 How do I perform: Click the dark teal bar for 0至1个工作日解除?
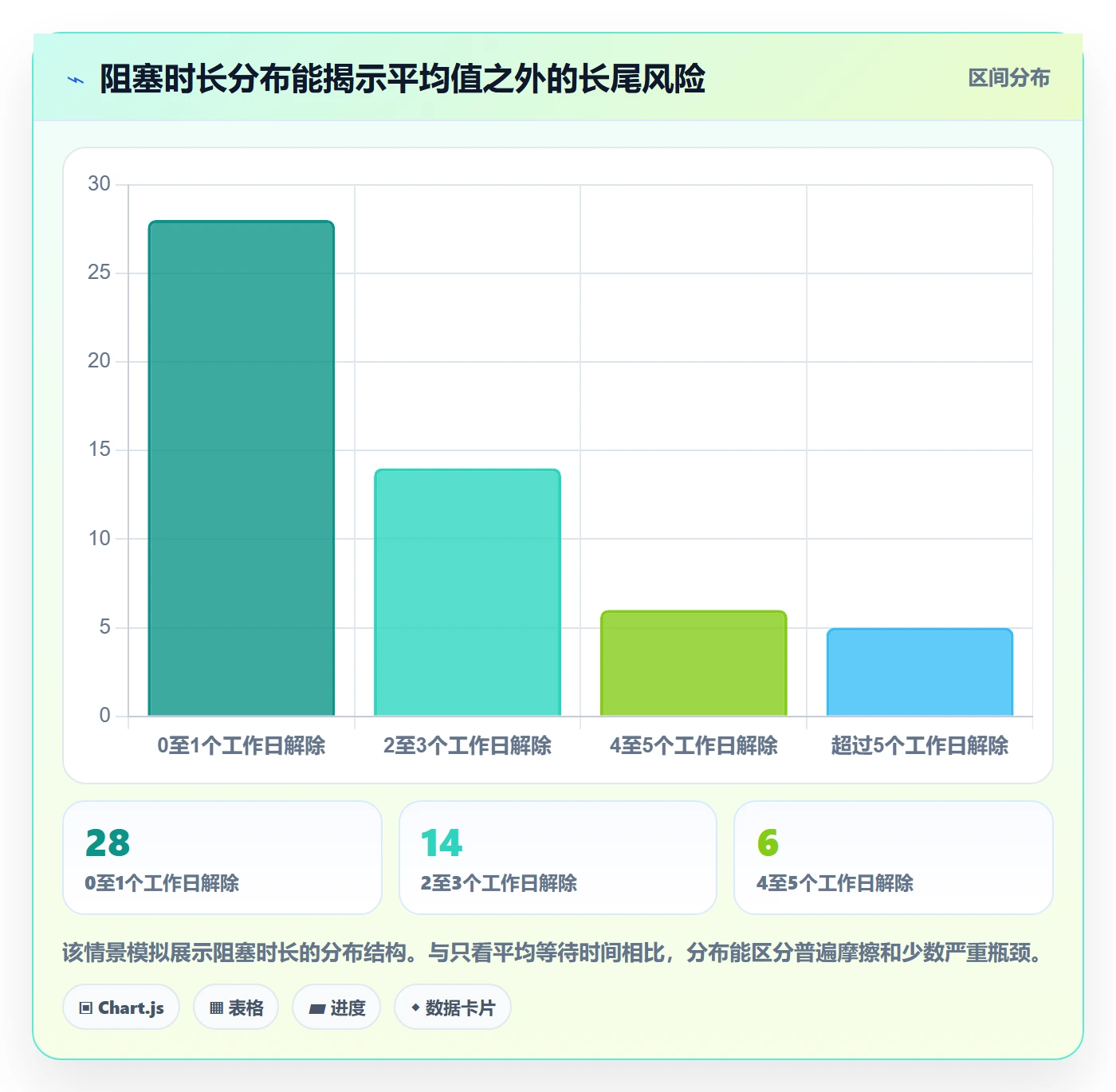[x=242, y=468]
